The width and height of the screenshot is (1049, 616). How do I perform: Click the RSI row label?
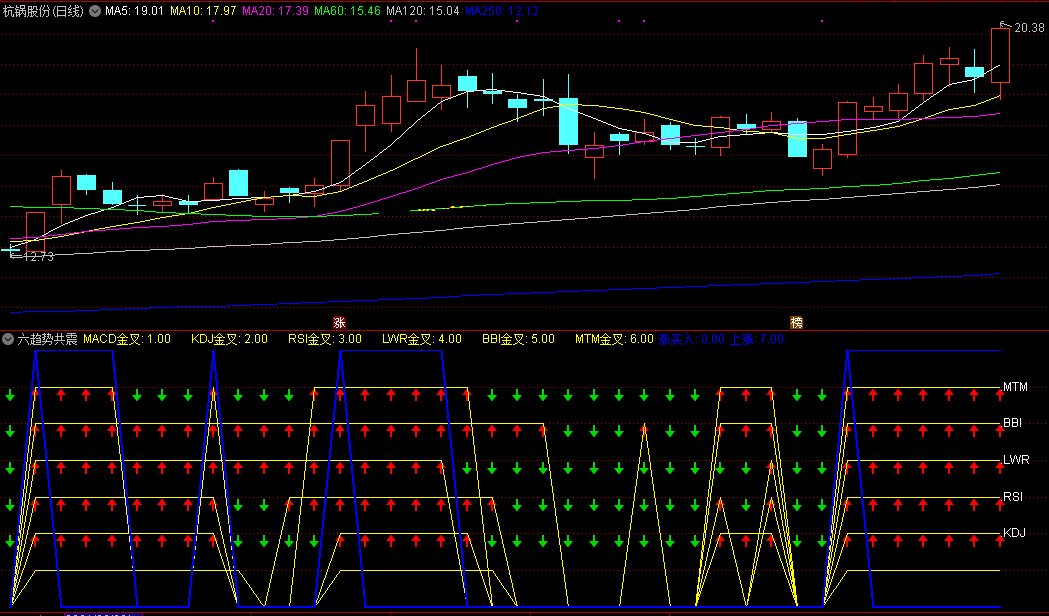[1012, 496]
